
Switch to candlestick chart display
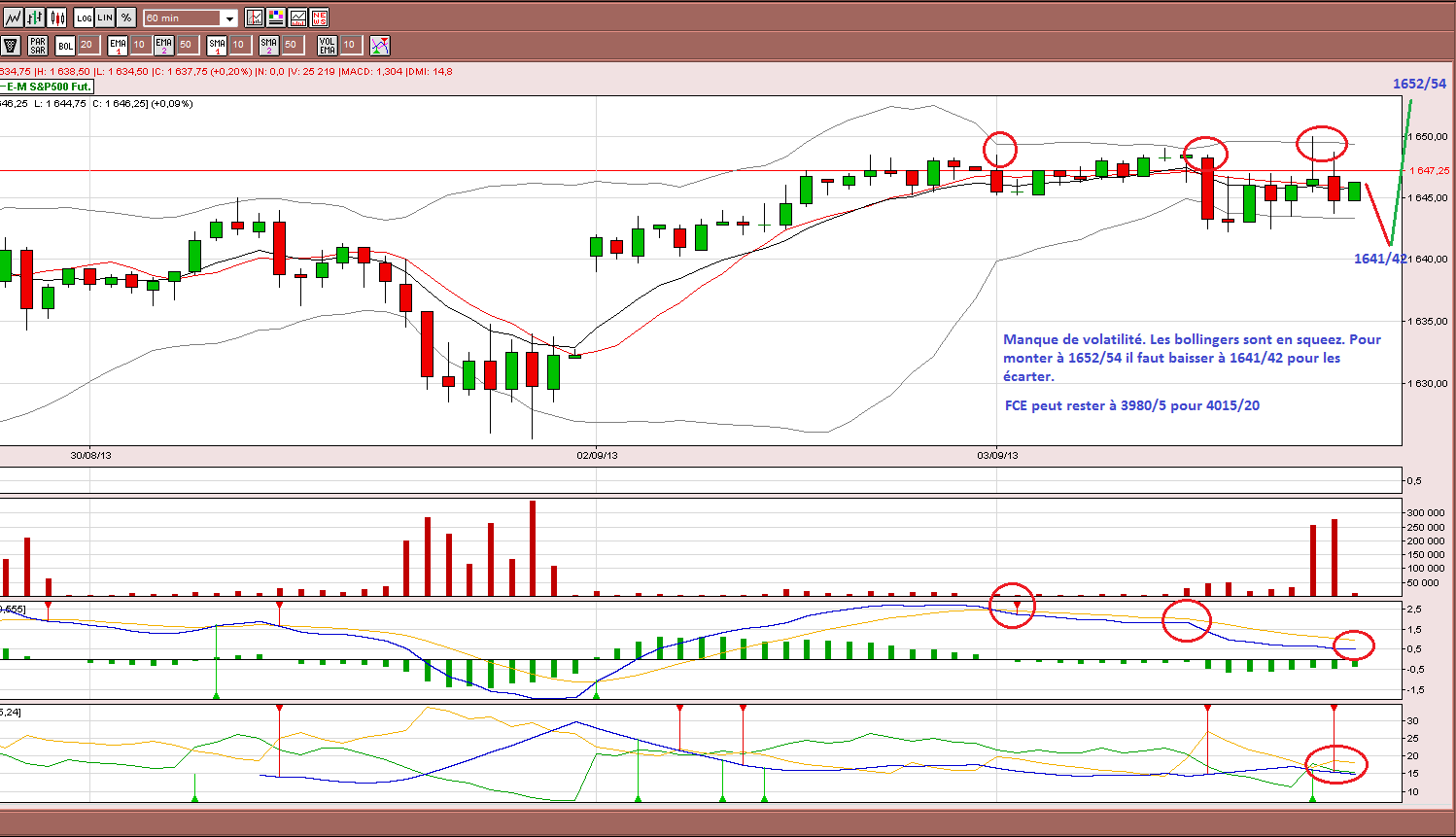point(56,17)
